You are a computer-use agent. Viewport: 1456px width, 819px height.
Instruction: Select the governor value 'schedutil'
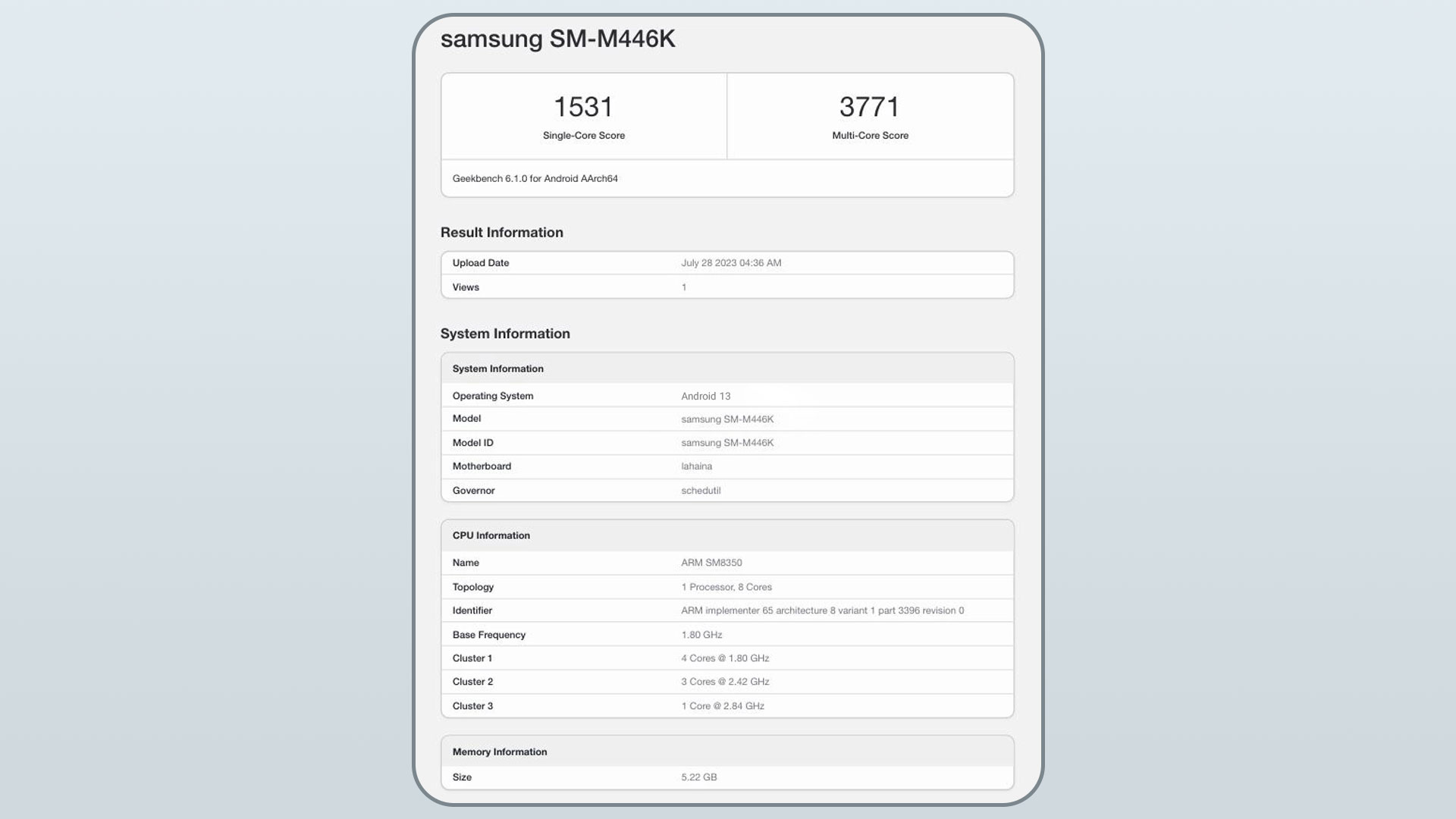(x=701, y=491)
